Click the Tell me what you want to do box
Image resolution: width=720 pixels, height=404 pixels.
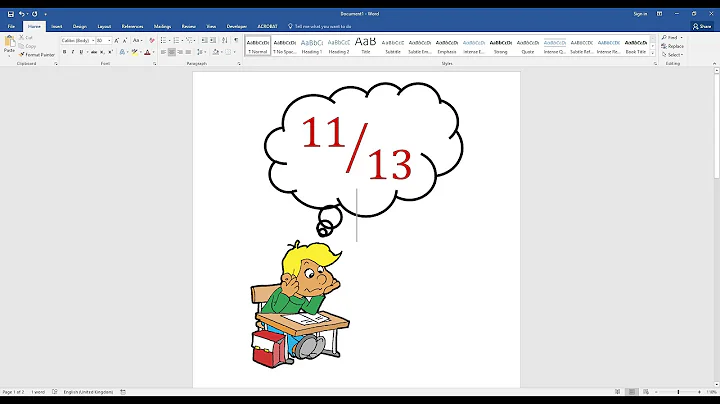pyautogui.click(x=322, y=26)
